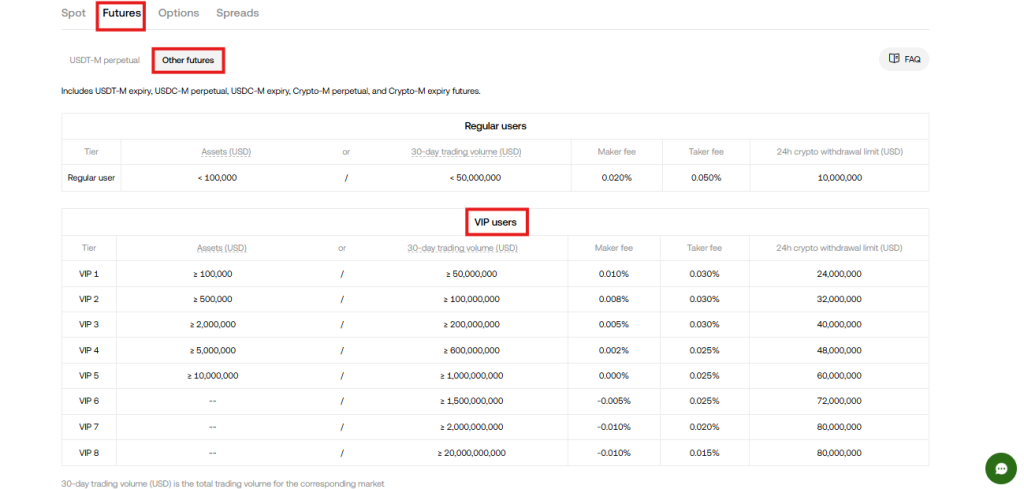Image resolution: width=1024 pixels, height=489 pixels.
Task: Click the Regular users table title
Action: pyautogui.click(x=495, y=126)
